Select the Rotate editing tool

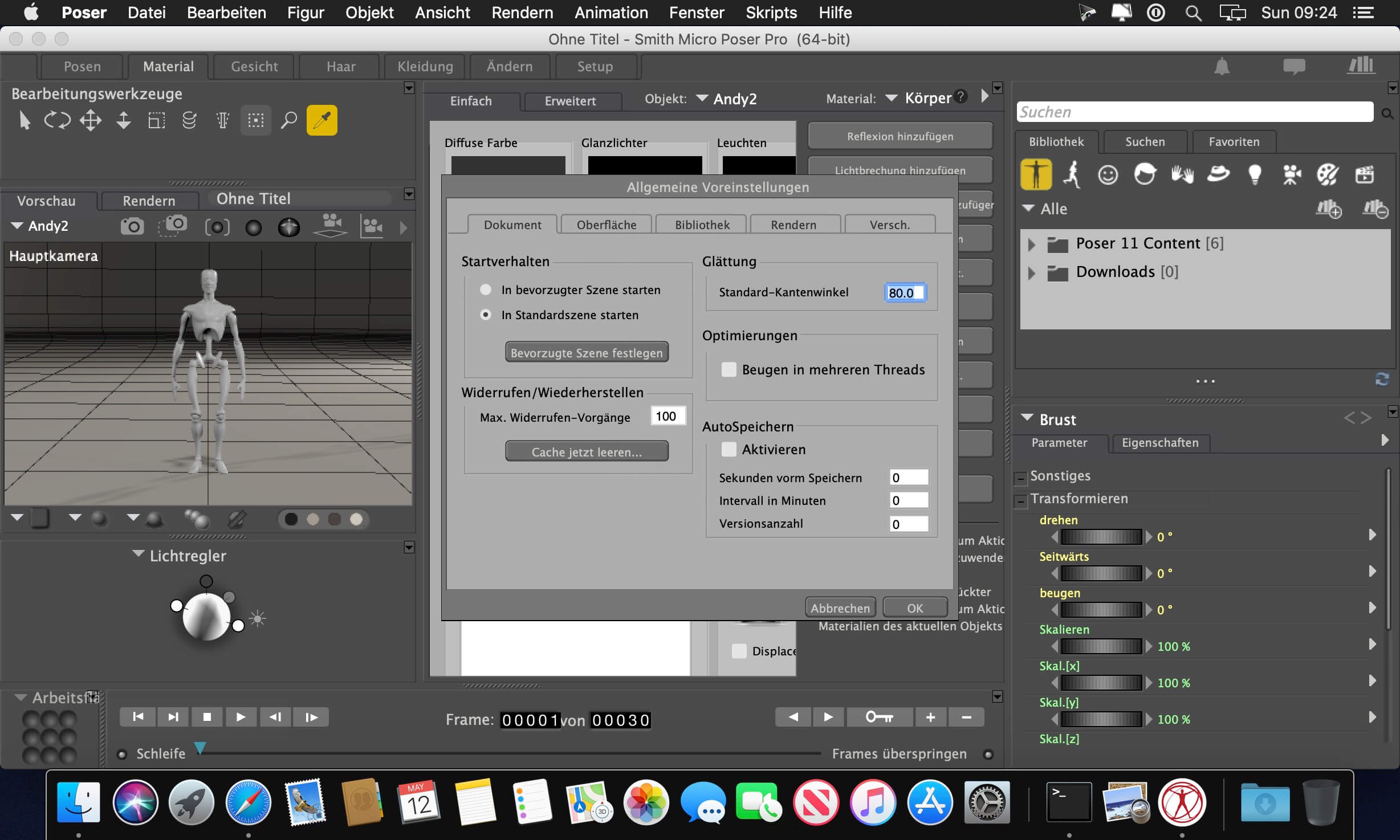tap(58, 121)
